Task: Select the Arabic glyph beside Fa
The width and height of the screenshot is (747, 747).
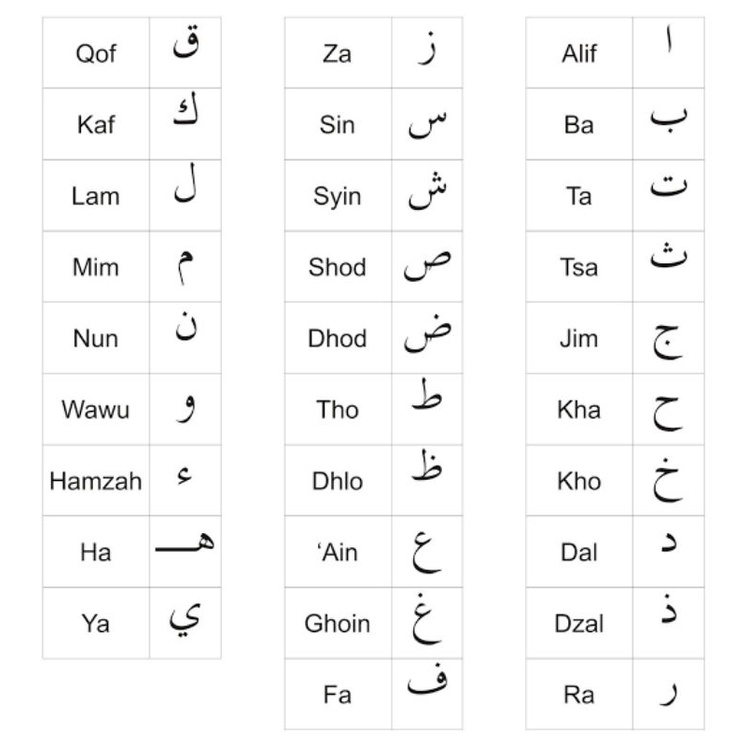Action: click(427, 687)
